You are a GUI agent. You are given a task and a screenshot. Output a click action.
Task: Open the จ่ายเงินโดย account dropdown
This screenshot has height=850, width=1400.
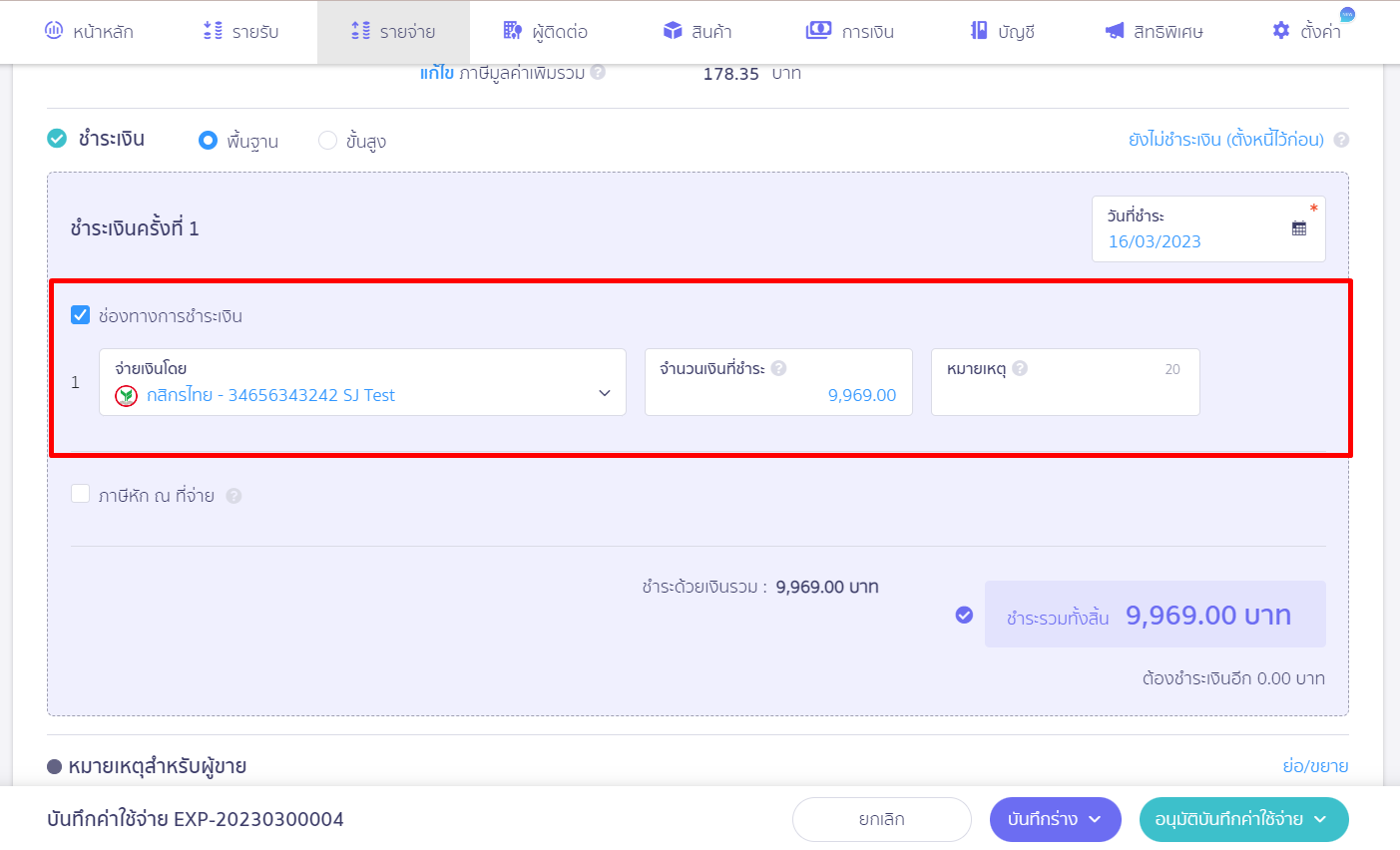(x=362, y=382)
